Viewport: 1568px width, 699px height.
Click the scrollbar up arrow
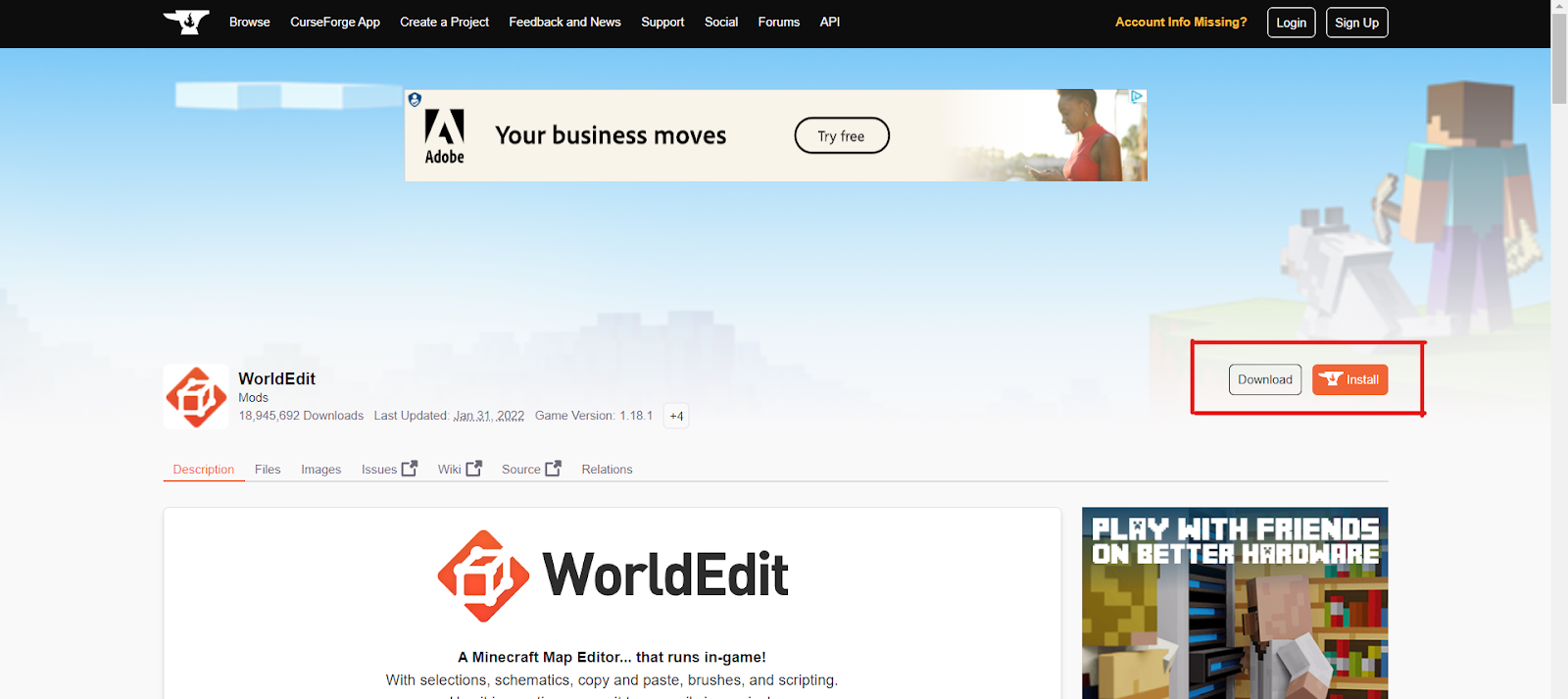[1559, 7]
